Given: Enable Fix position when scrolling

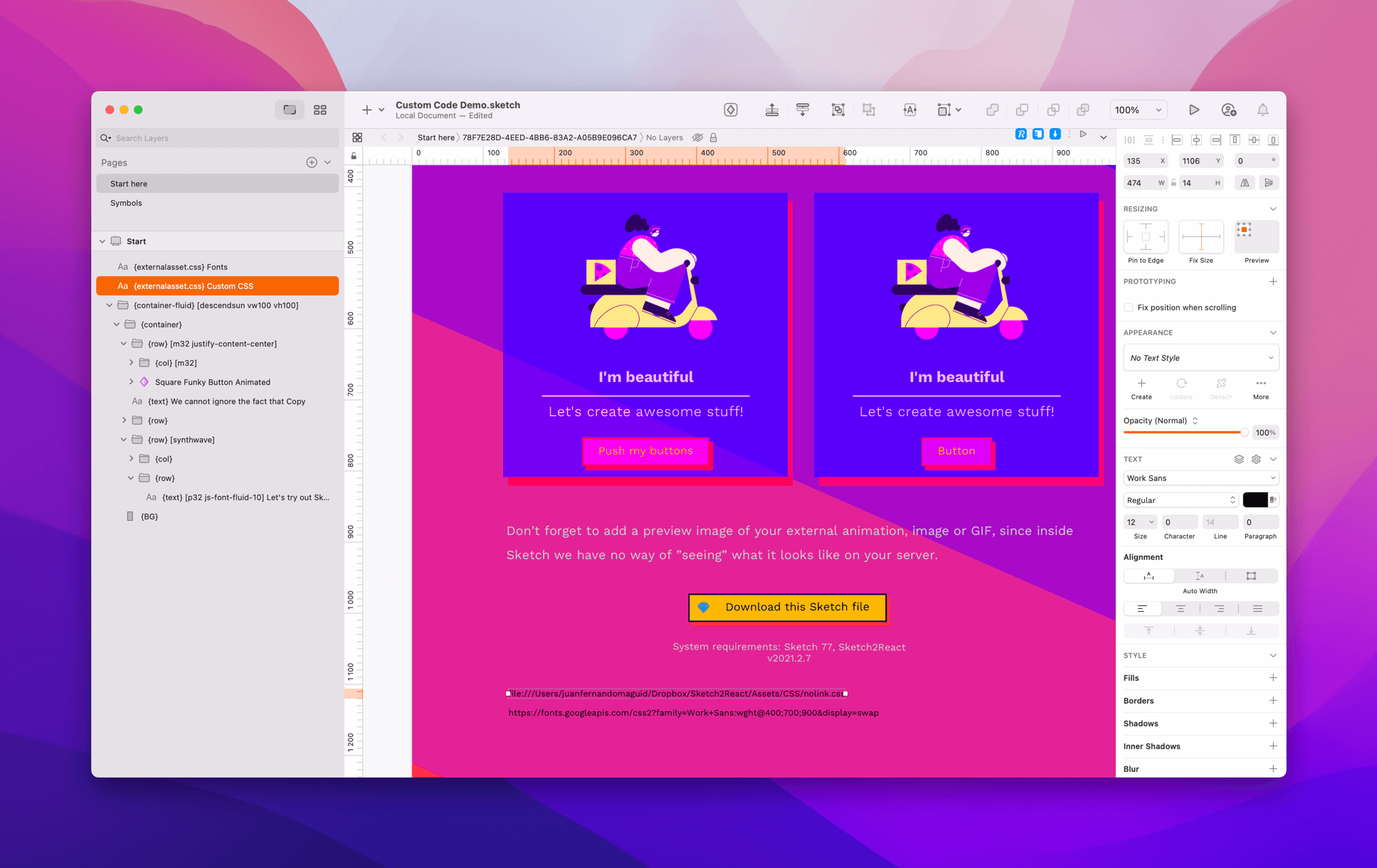Looking at the screenshot, I should click(1129, 307).
